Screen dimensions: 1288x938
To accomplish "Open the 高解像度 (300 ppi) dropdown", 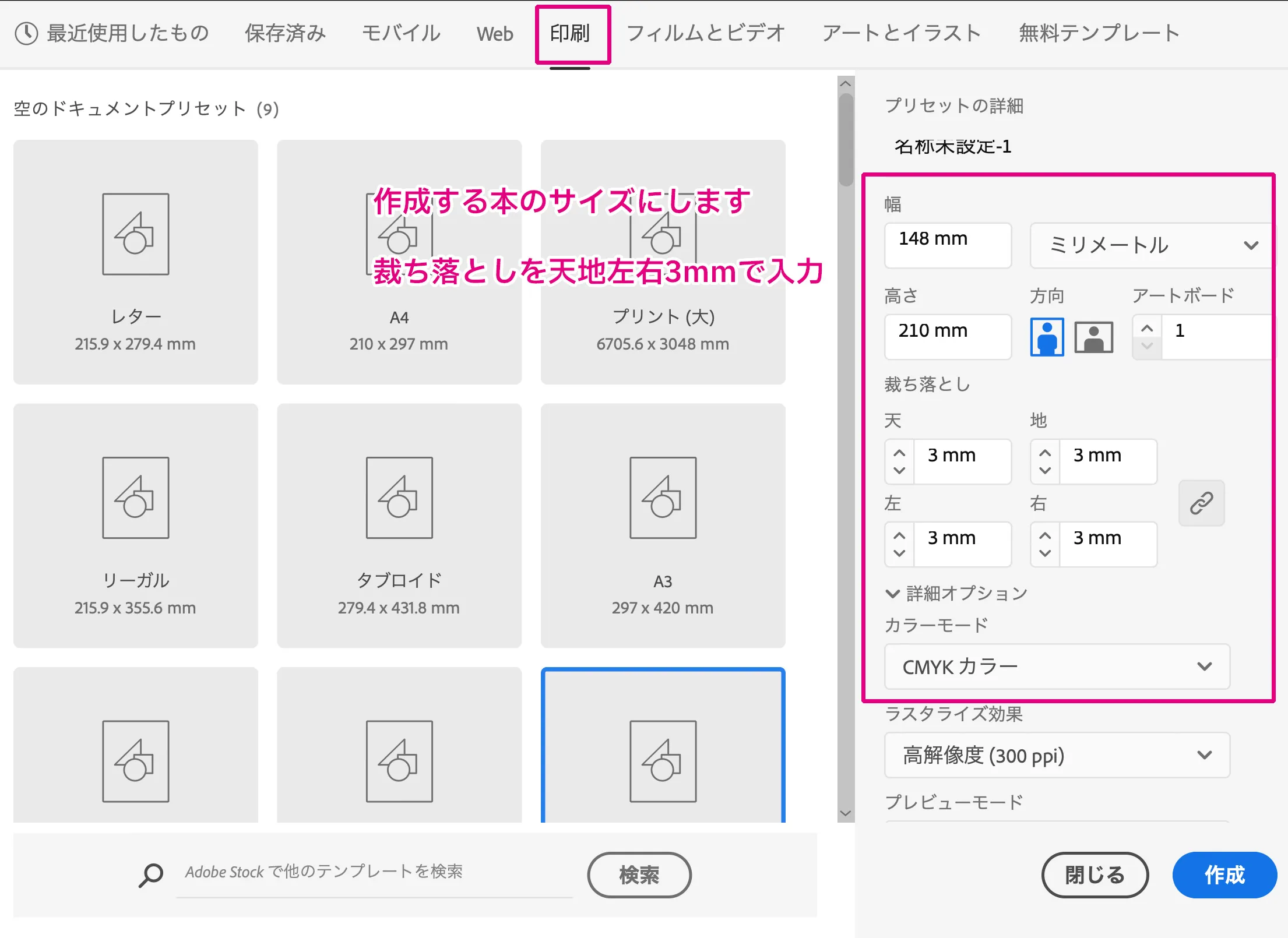I will (1057, 755).
